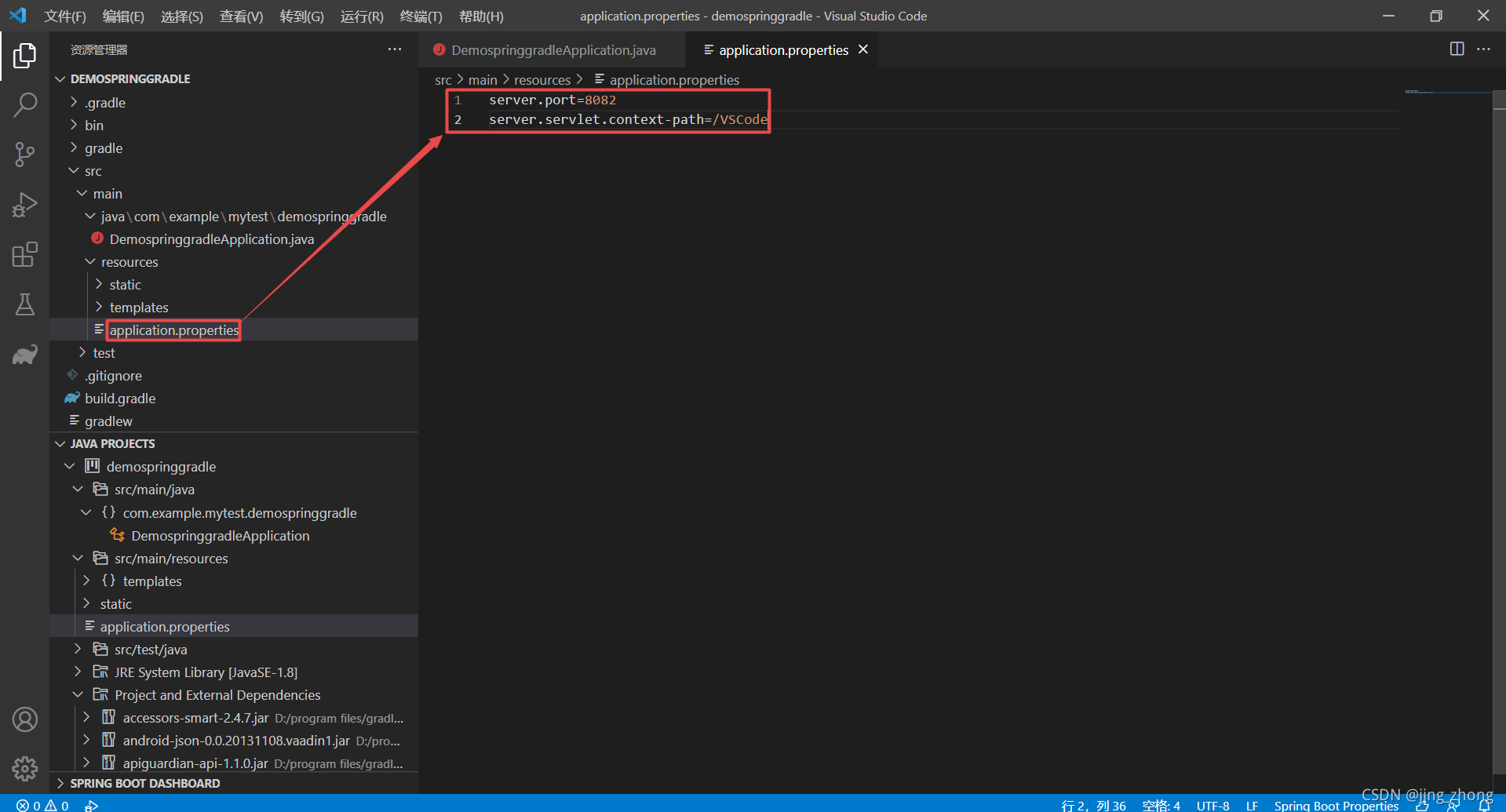Change language mode Spring Boot Properties
Screen dimensions: 1506x812
click(1336, 806)
